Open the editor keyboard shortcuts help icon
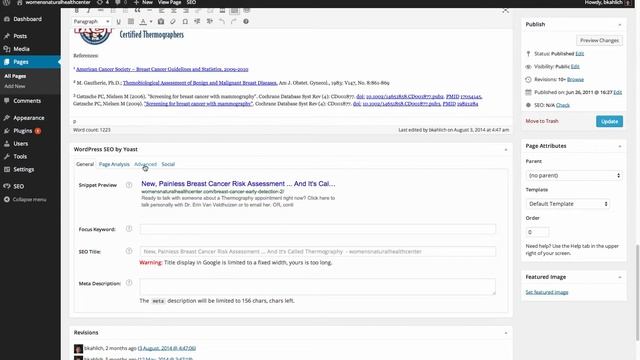Viewport: 640px width, 360px height. coord(246,22)
